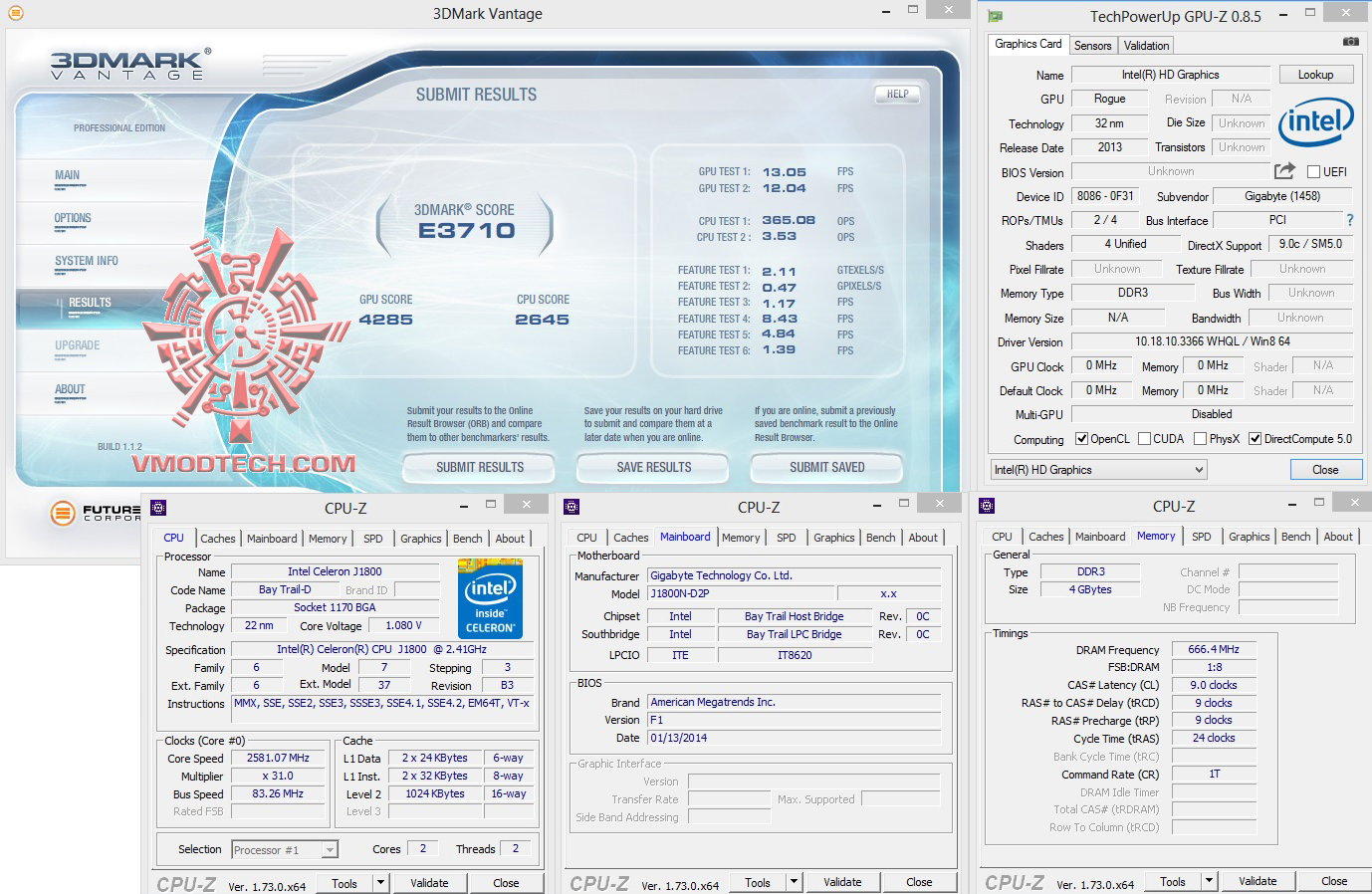Click the Submit Results button
Viewport: 1372px width, 894px height.
(480, 468)
